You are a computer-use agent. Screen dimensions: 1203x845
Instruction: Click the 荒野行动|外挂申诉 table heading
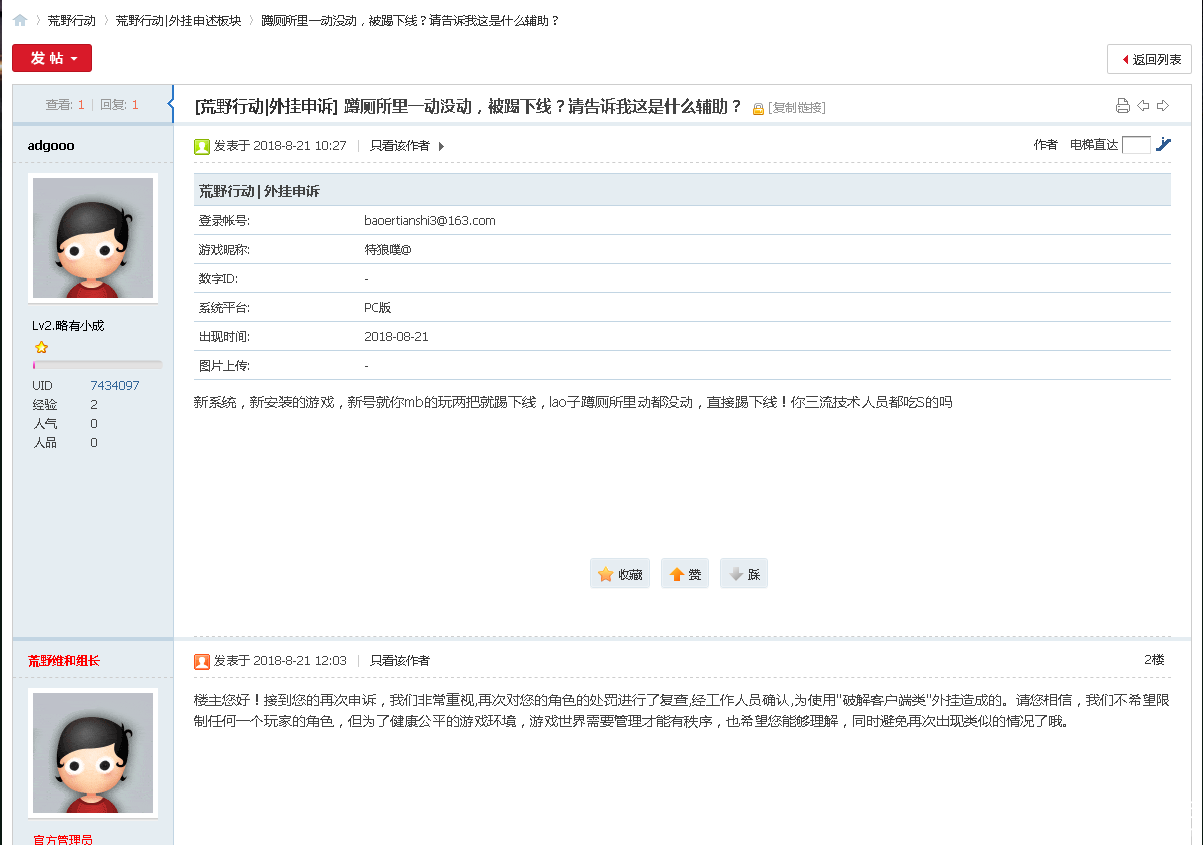pos(259,191)
